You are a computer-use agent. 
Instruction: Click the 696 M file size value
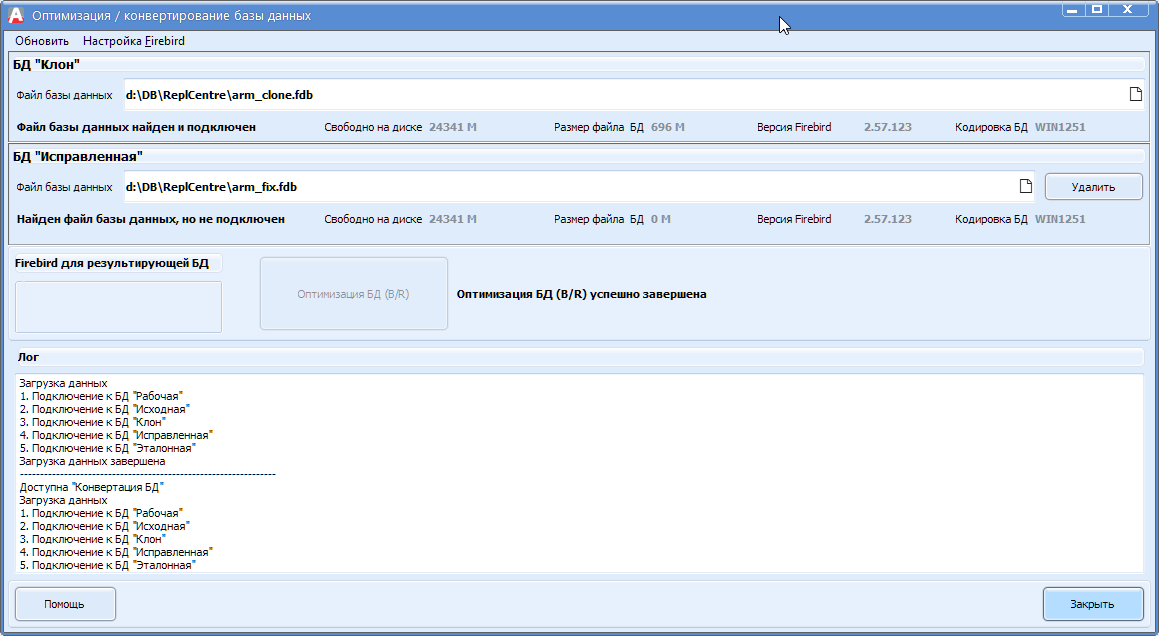(x=667, y=127)
